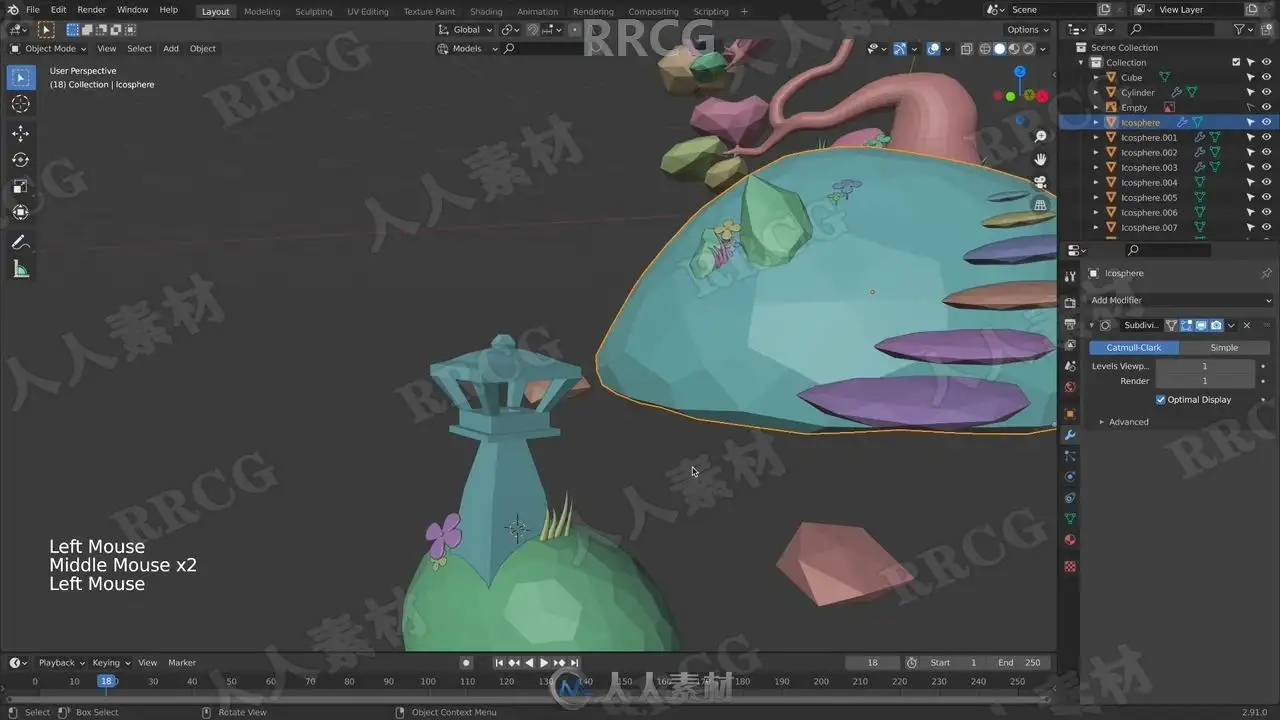Screen dimensions: 1280x720
Task: Pin the Icosphere properties context
Action: point(1266,273)
